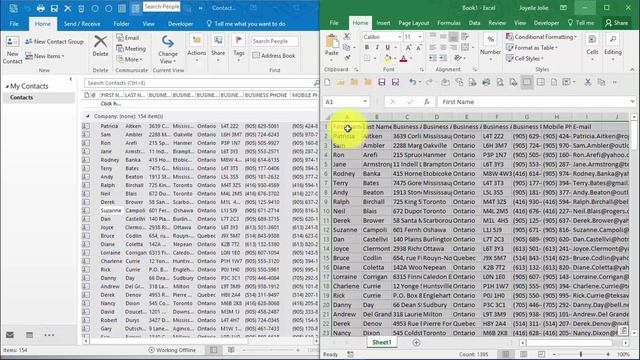Click the delete X icon in Outlook title bar
Viewport: 640px width, 360px height.
68,8
